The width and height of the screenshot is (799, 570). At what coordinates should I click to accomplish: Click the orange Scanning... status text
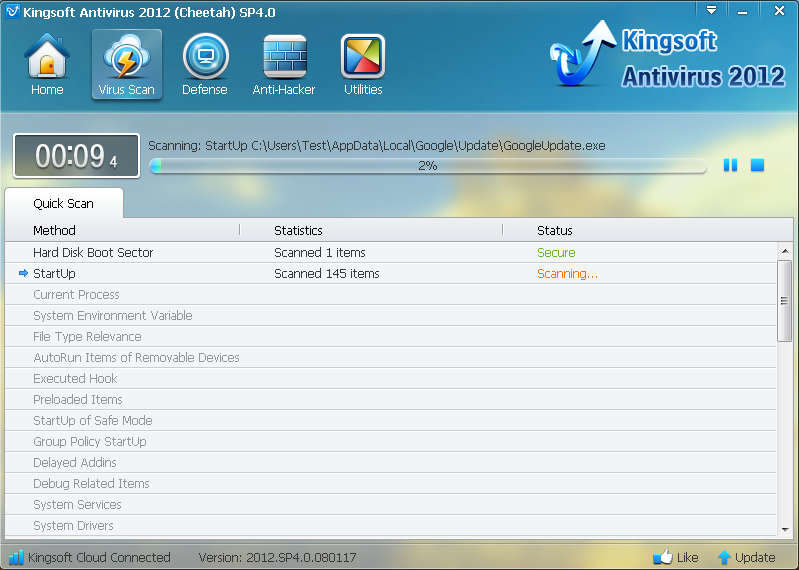click(567, 274)
